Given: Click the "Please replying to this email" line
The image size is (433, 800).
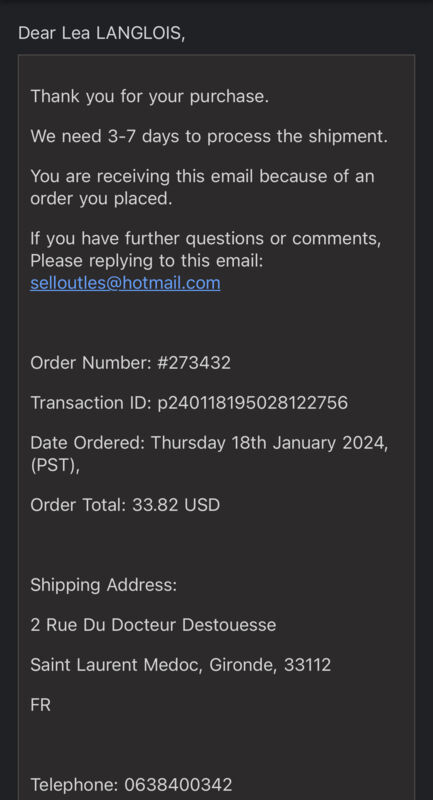Looking at the screenshot, I should (x=146, y=261).
